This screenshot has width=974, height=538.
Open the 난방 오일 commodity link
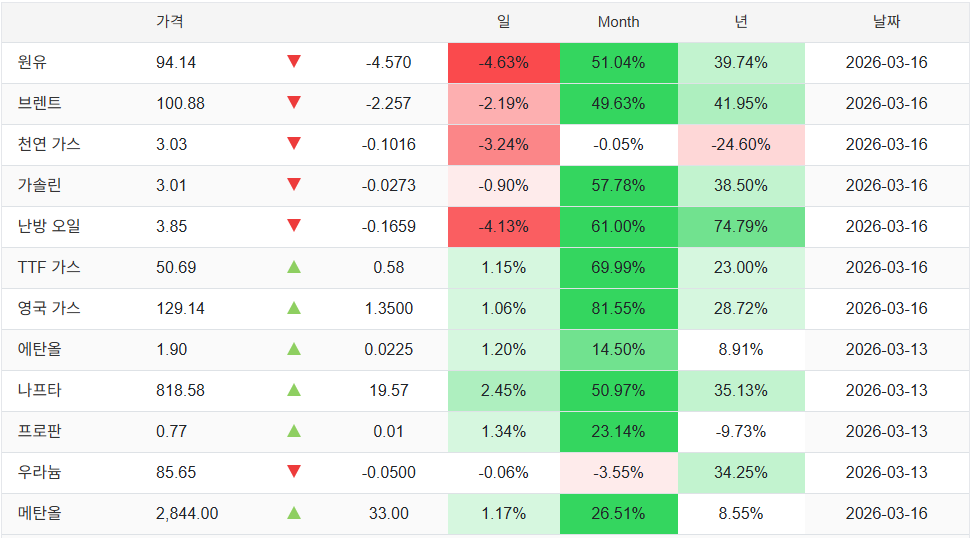(49, 226)
